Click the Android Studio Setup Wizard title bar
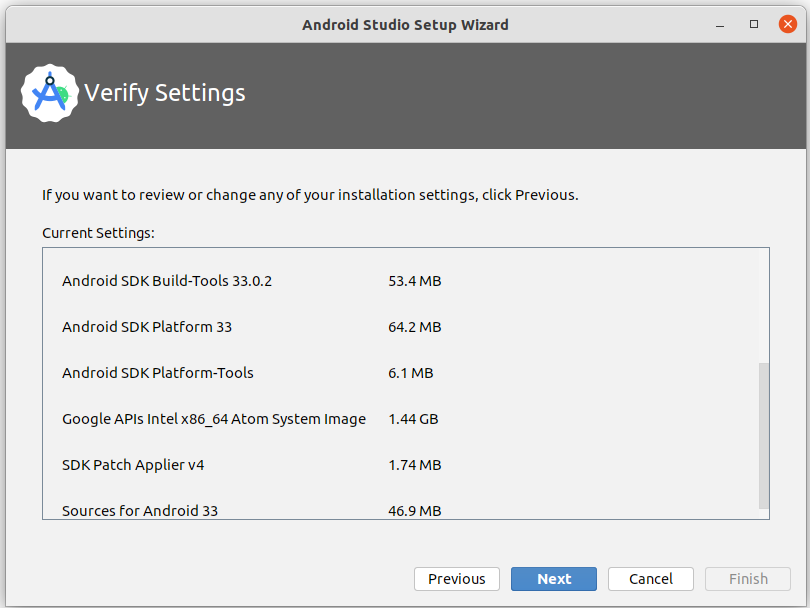The width and height of the screenshot is (810, 608). click(x=405, y=24)
